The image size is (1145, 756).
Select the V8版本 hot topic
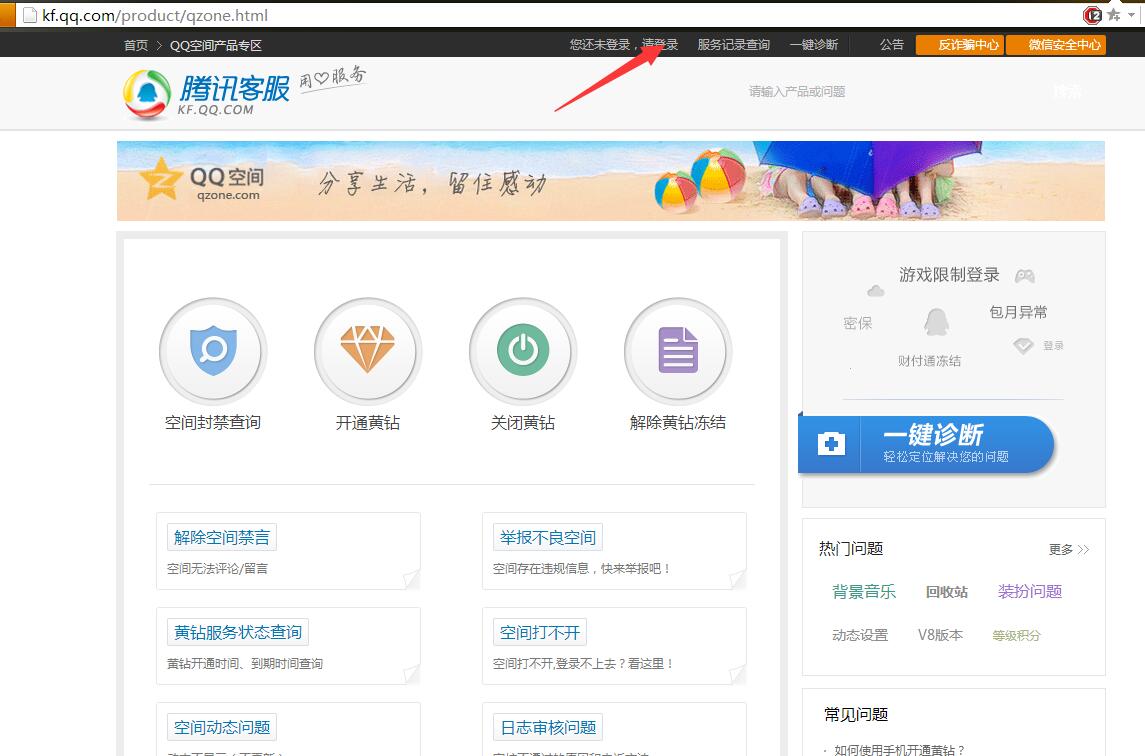point(941,635)
